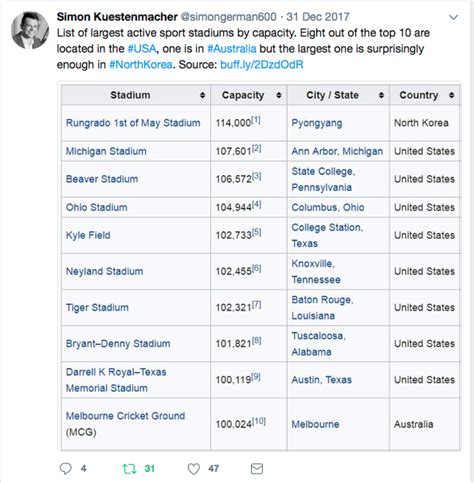Open the #NorthKorea hashtag link

pos(141,64)
